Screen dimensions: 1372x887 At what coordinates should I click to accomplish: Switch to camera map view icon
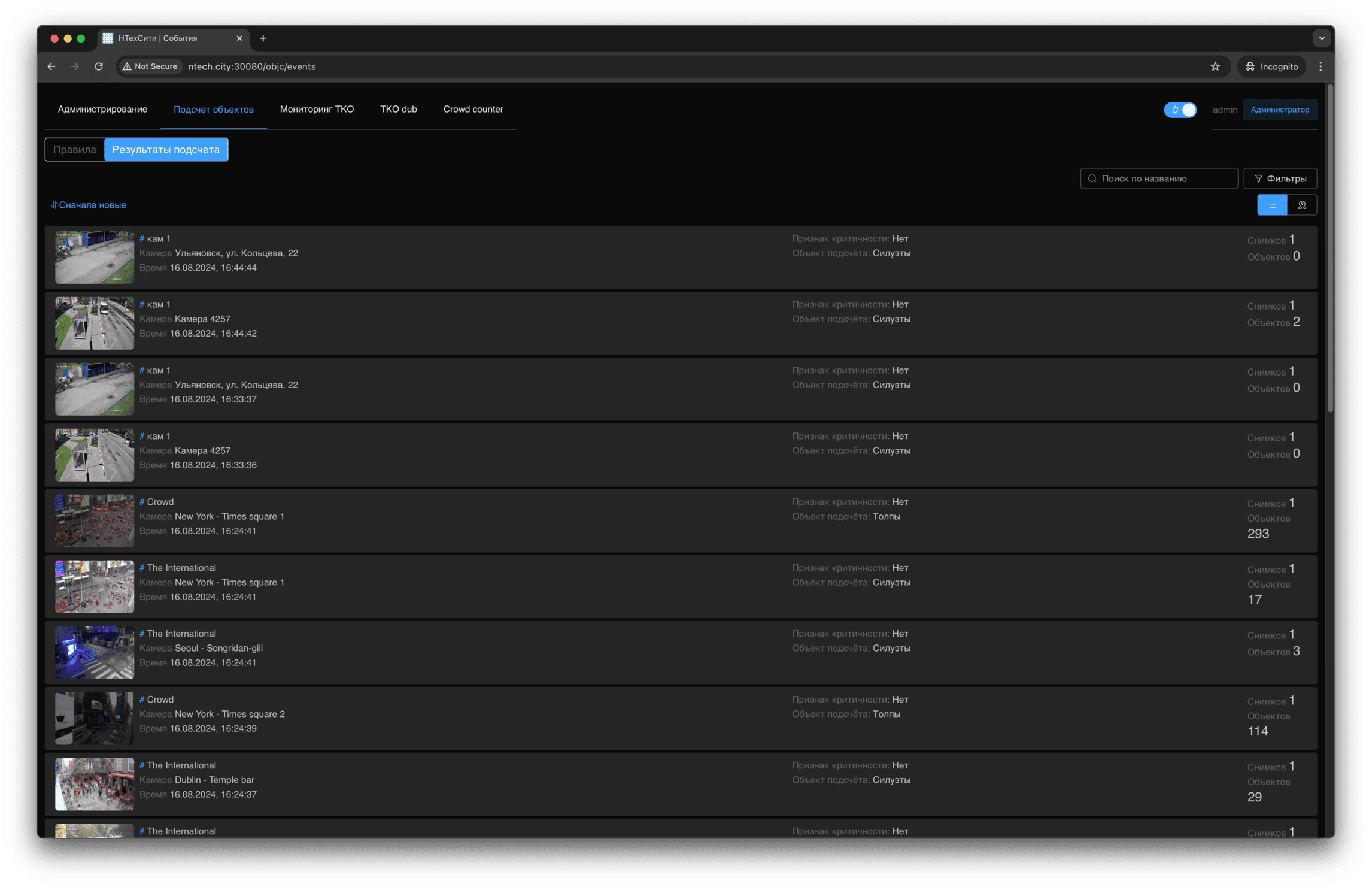pos(1301,205)
